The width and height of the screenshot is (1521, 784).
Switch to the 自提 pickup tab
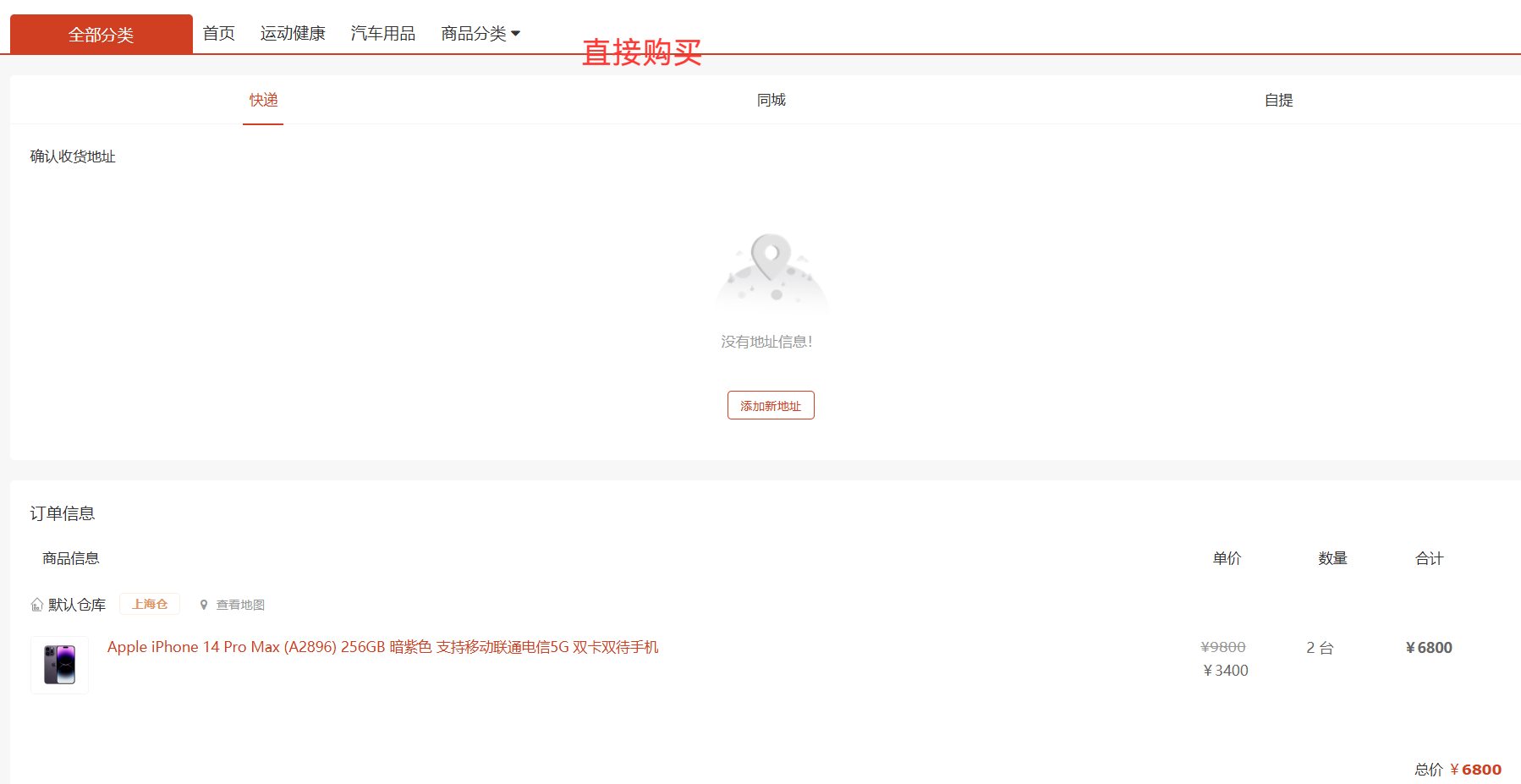point(1278,100)
